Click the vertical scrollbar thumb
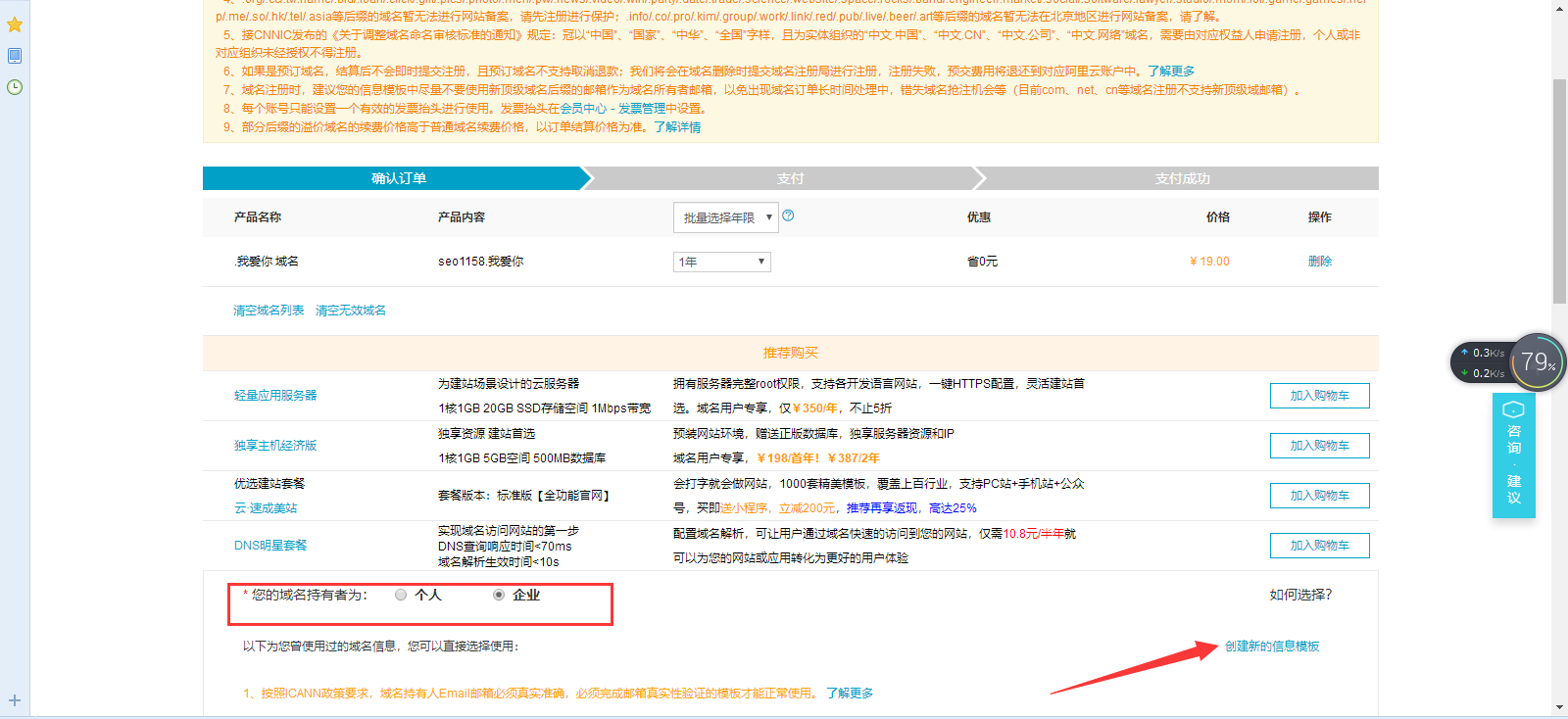This screenshot has height=719, width=1568. [1560, 191]
